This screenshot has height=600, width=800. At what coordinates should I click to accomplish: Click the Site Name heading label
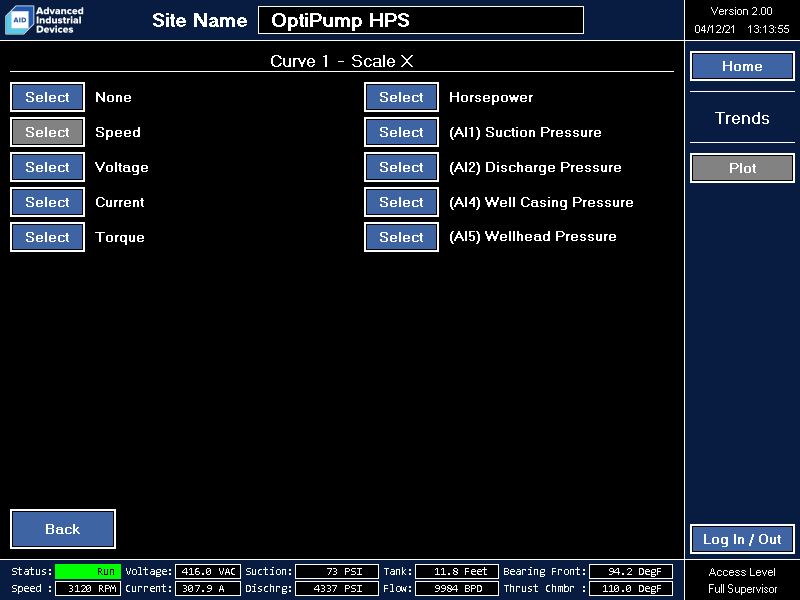(x=199, y=20)
